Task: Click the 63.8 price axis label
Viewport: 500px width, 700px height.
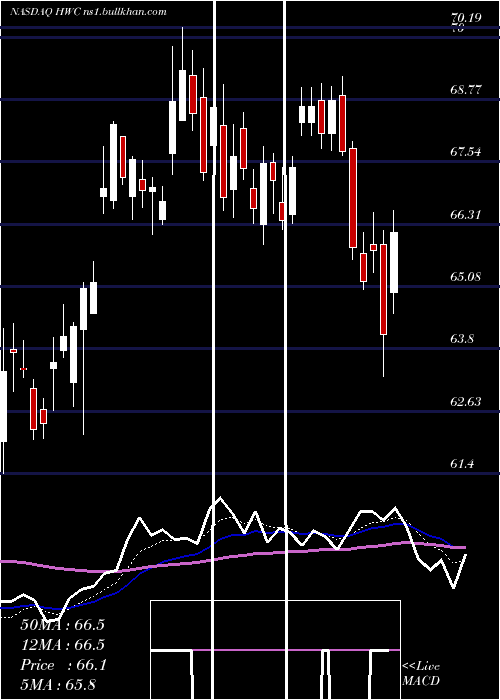Action: [462, 339]
